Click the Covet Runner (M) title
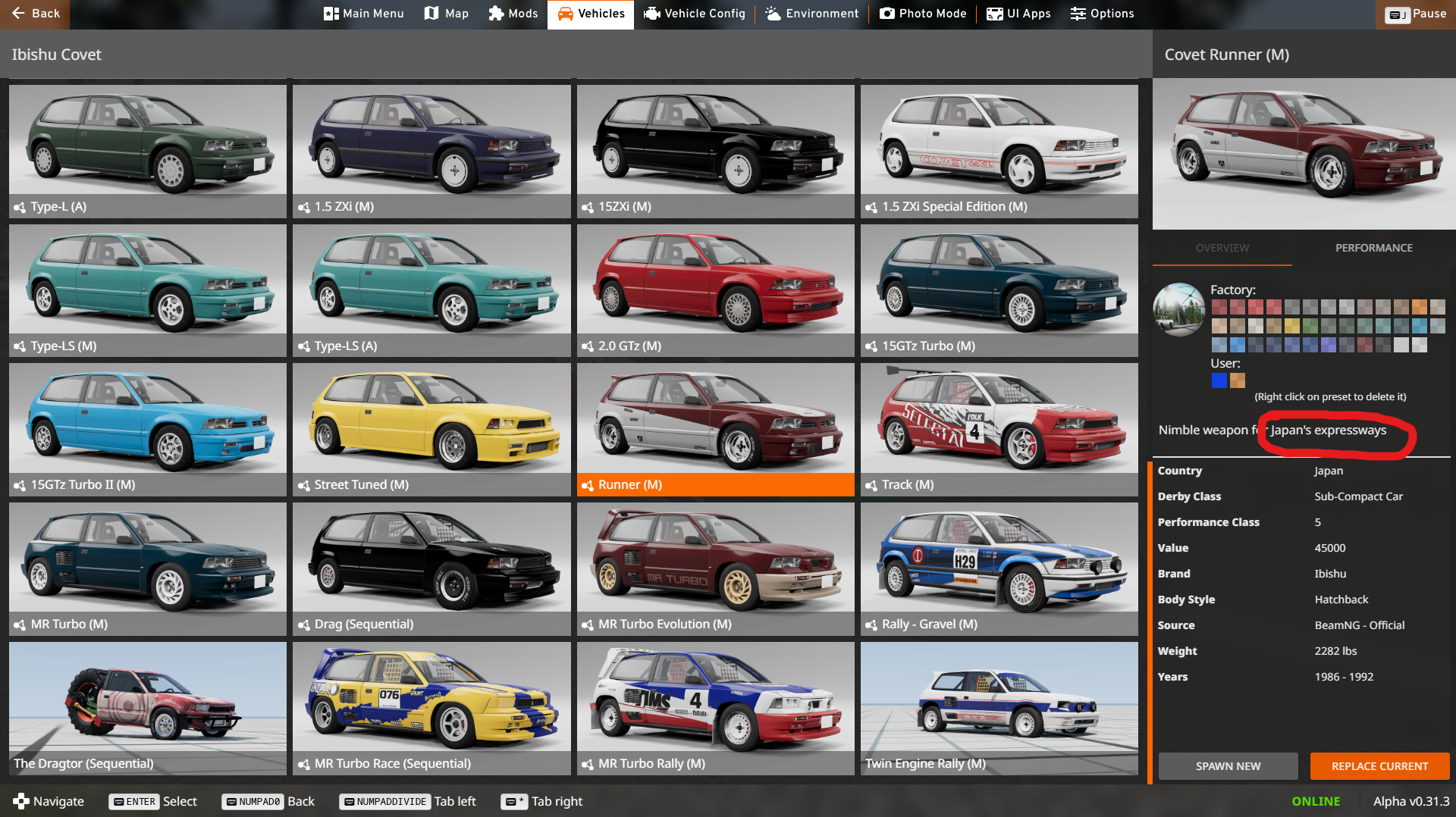This screenshot has width=1456, height=817. coord(1226,55)
